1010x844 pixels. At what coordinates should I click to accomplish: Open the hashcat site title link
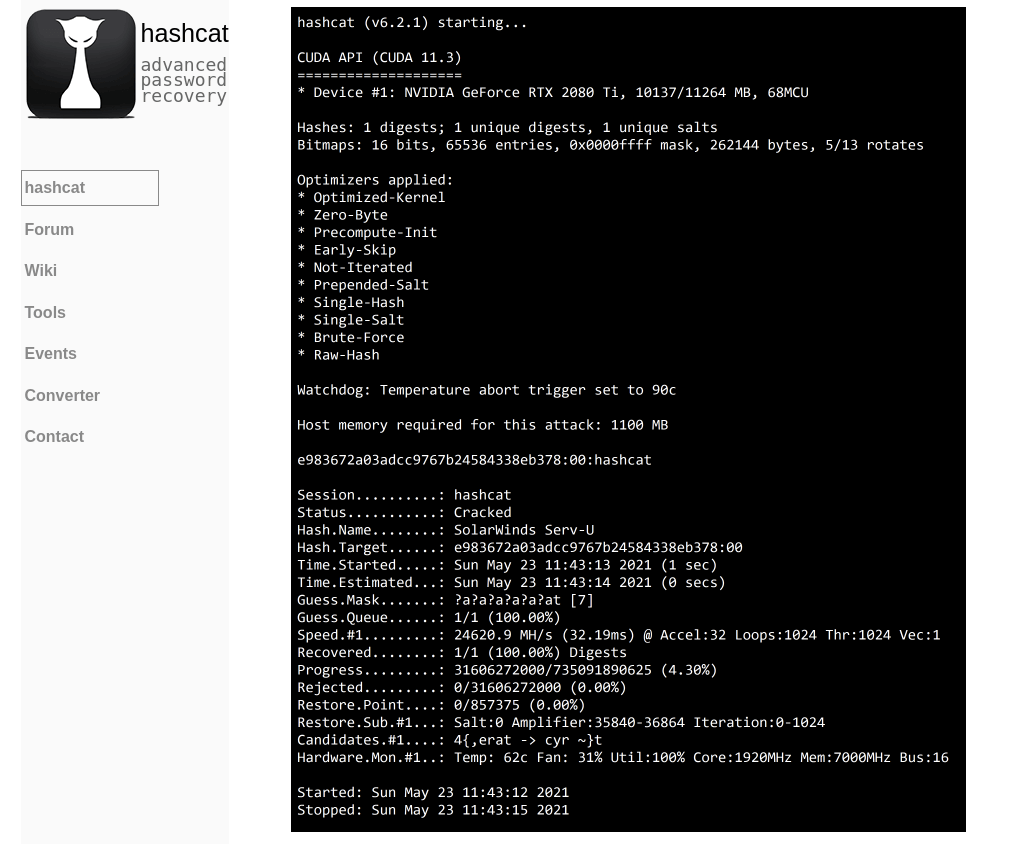tap(184, 34)
